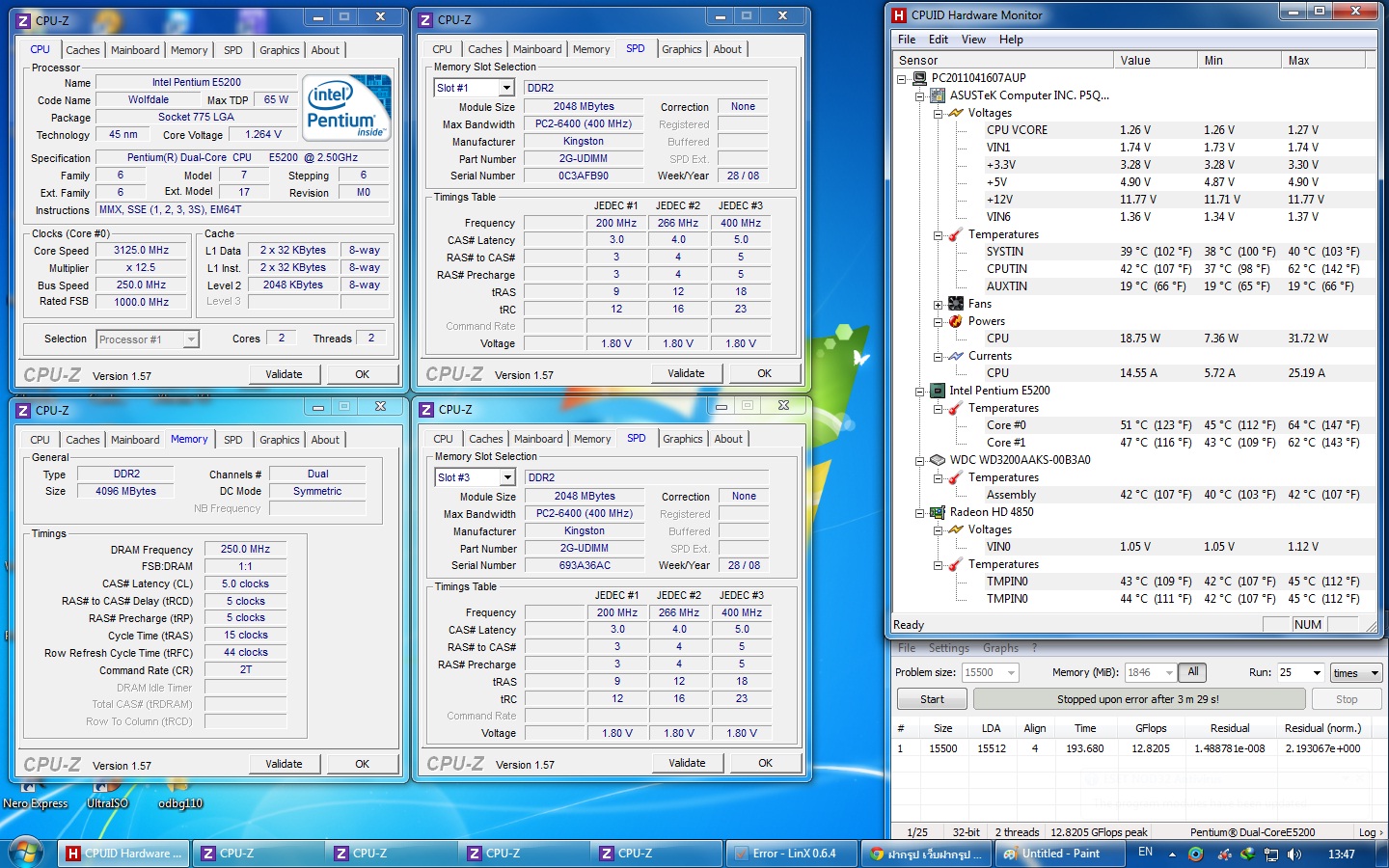Open the Windows Start orb
This screenshot has width=1389, height=868.
tap(26, 854)
